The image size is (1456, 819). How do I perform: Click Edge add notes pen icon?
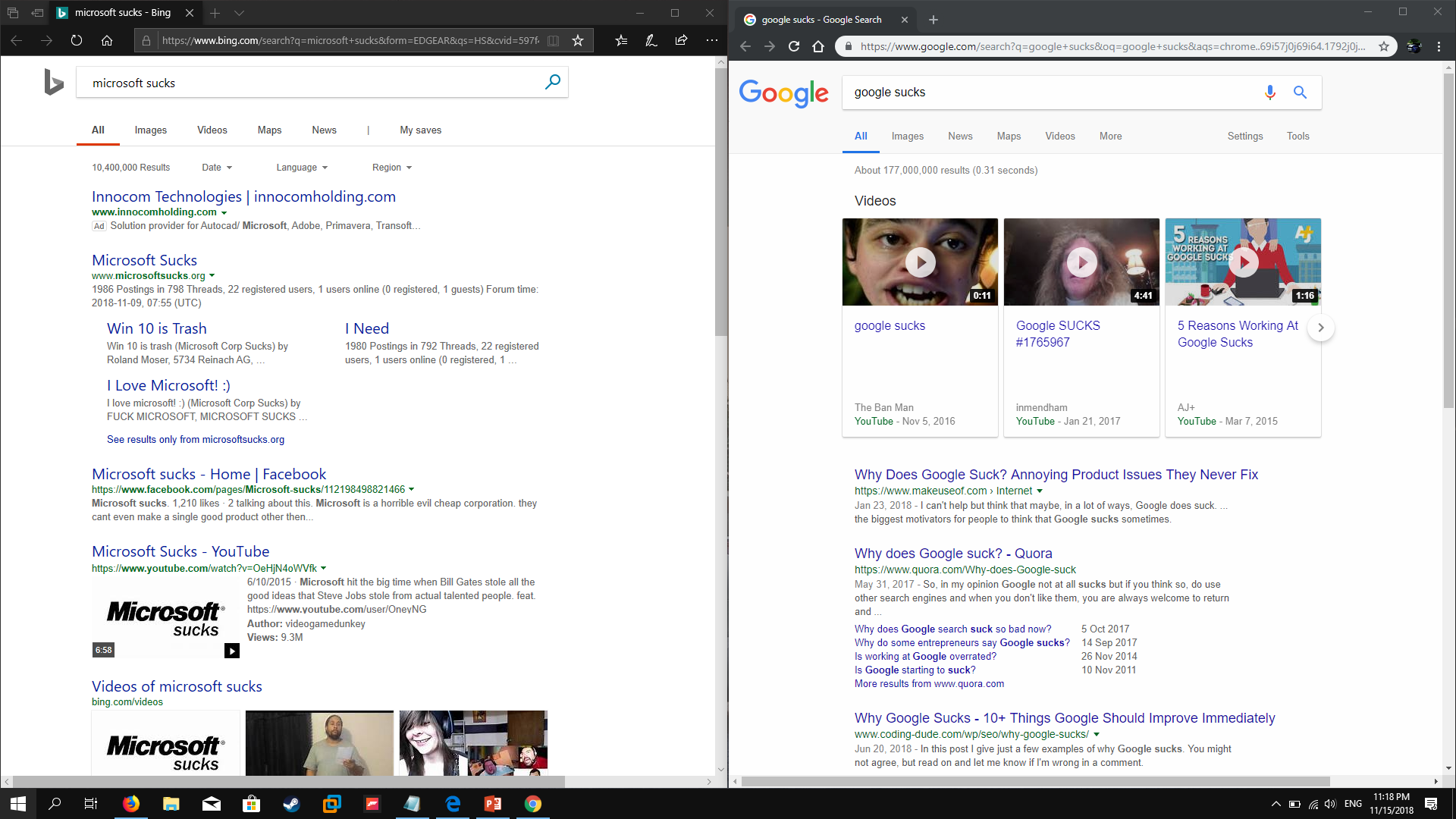[651, 40]
